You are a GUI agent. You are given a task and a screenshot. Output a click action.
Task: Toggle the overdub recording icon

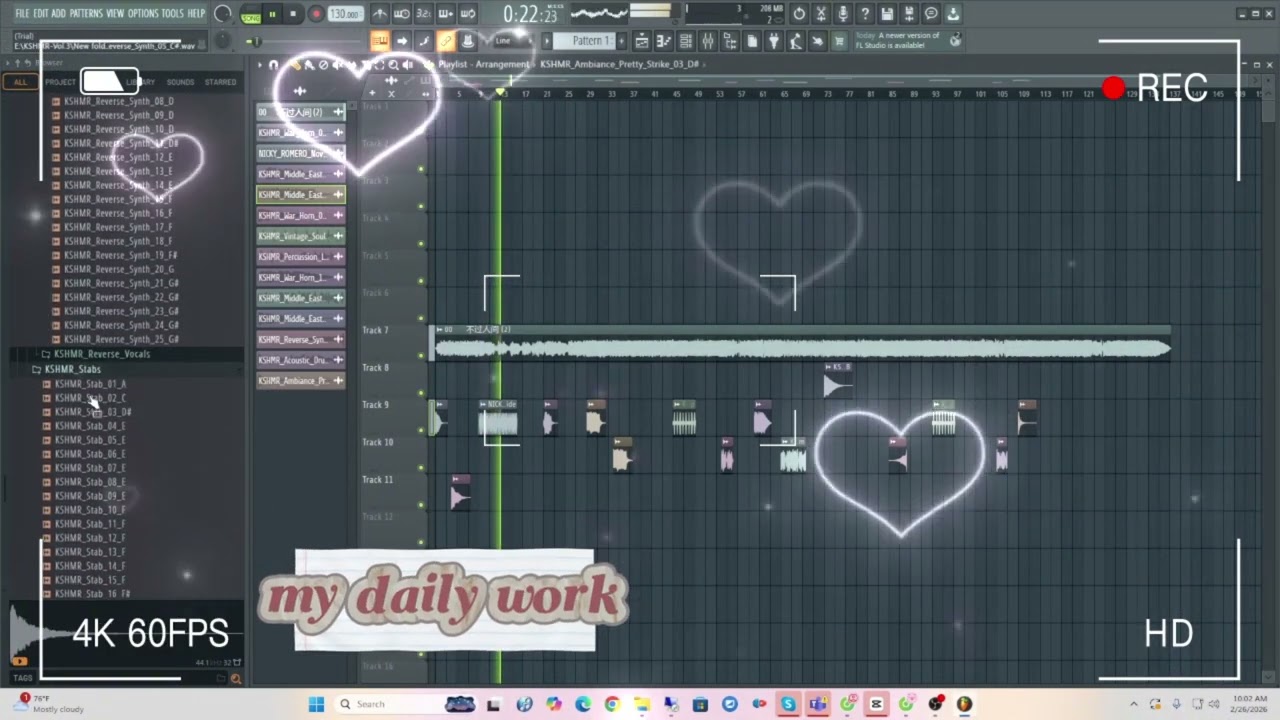coord(445,14)
